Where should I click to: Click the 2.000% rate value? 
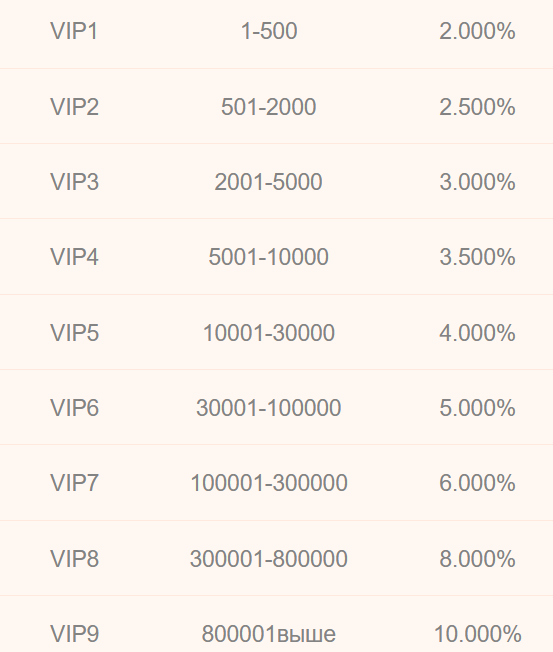point(477,31)
